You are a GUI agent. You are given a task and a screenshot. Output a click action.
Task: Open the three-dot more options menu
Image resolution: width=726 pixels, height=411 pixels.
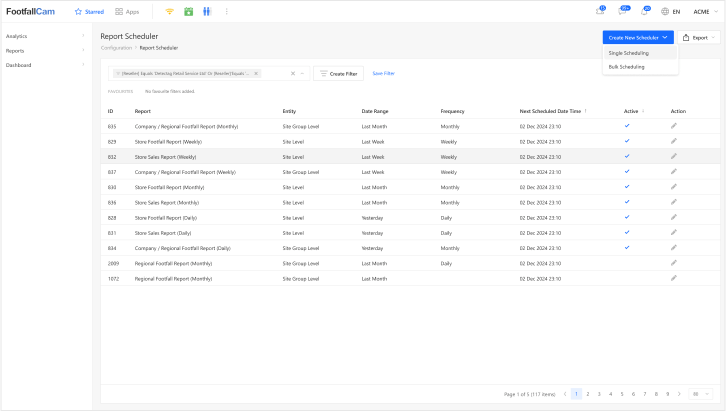[x=226, y=12]
